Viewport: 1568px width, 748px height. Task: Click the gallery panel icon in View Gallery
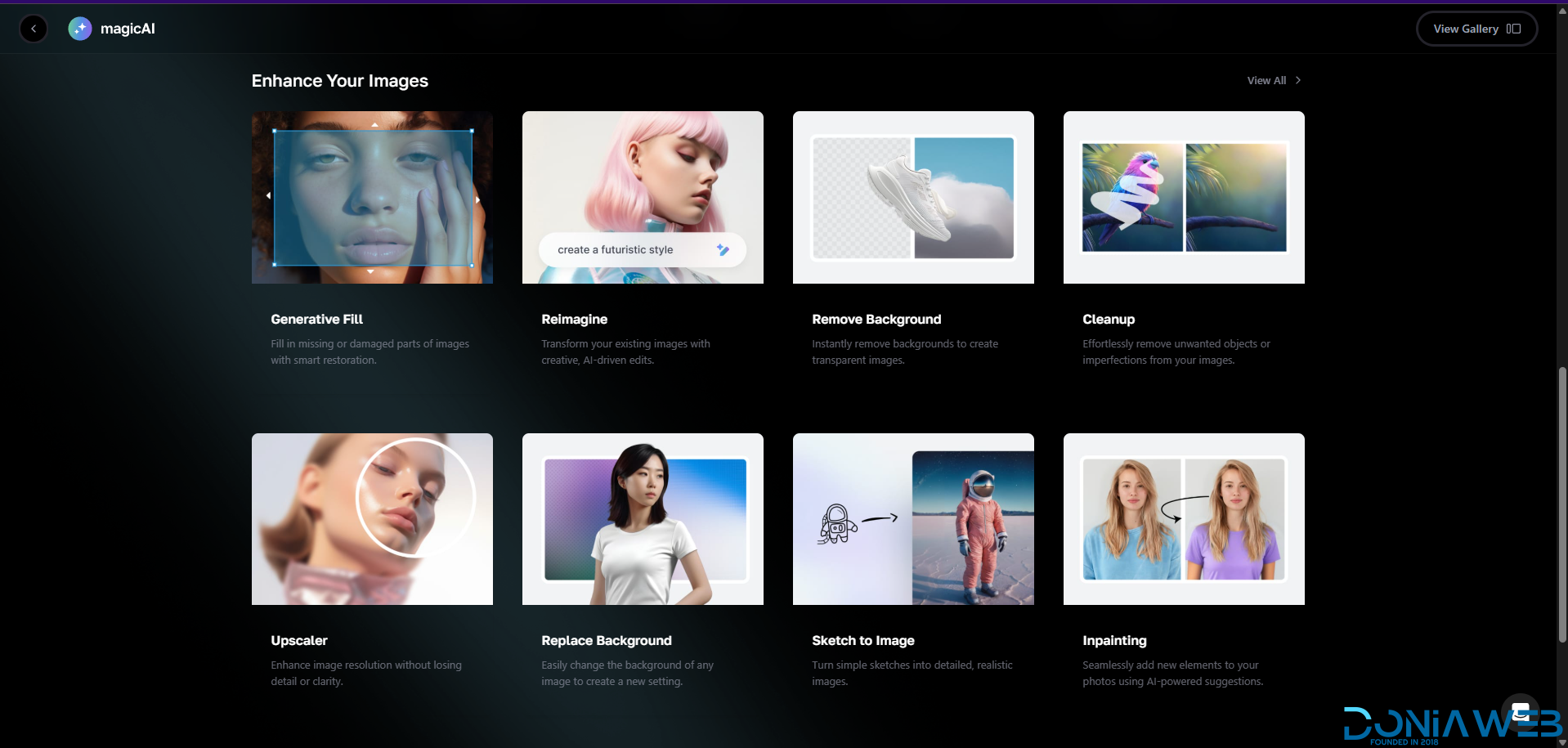click(x=1513, y=29)
